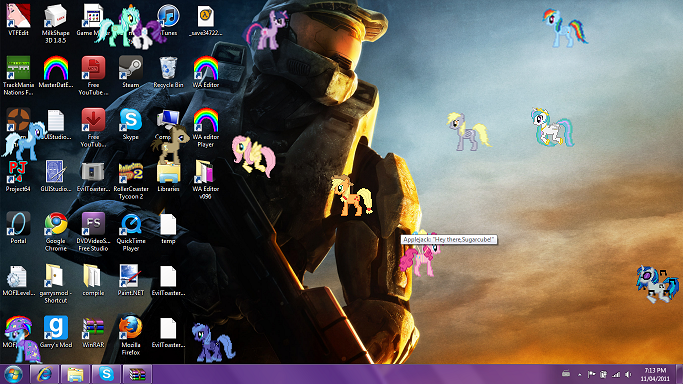Launch the Steam desktop shortcut
This screenshot has height=384, width=683.
tap(131, 67)
